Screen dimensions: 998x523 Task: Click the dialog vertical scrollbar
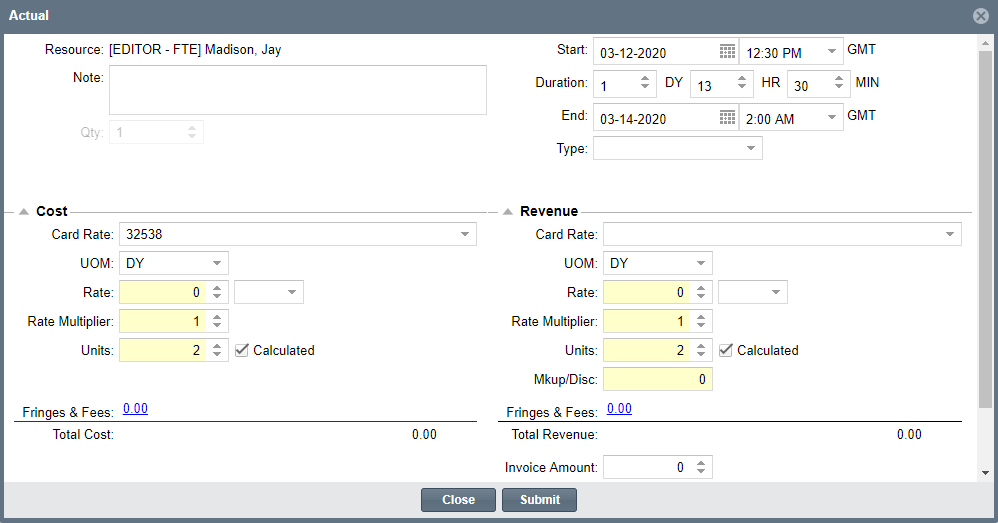[985, 229]
